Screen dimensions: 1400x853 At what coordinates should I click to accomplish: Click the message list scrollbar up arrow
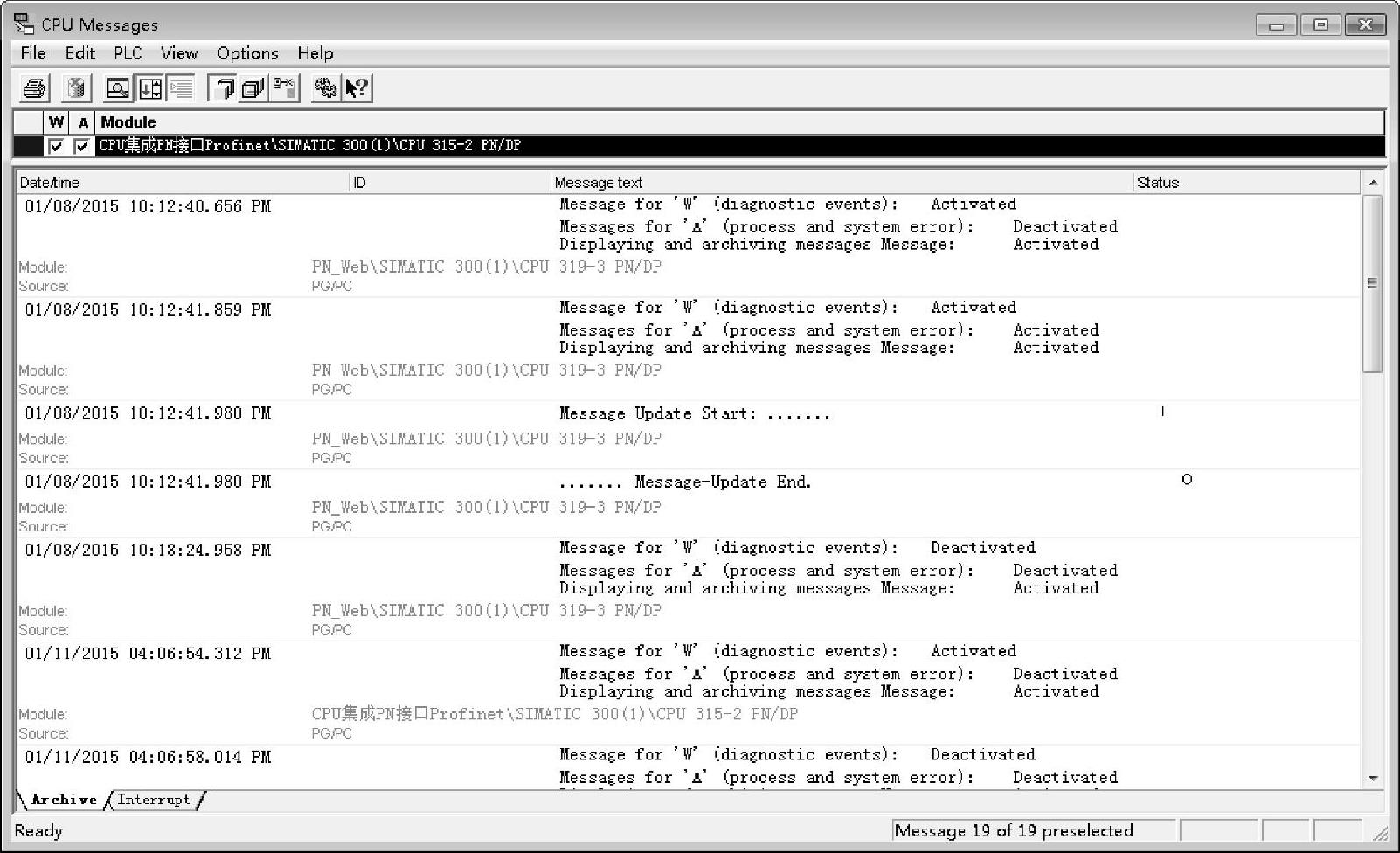click(1373, 183)
